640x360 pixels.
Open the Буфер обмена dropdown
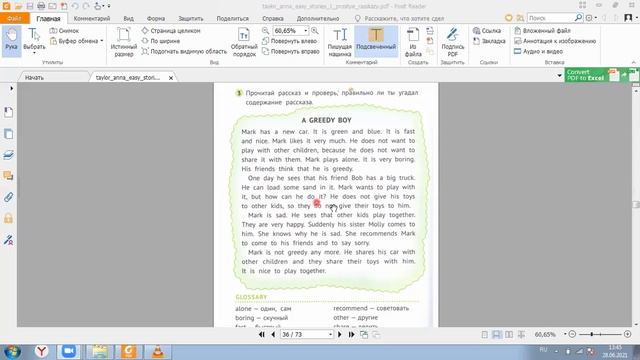(x=76, y=41)
